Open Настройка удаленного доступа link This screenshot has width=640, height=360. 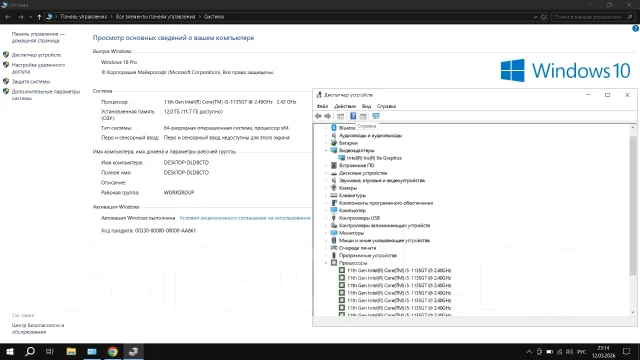[38, 68]
